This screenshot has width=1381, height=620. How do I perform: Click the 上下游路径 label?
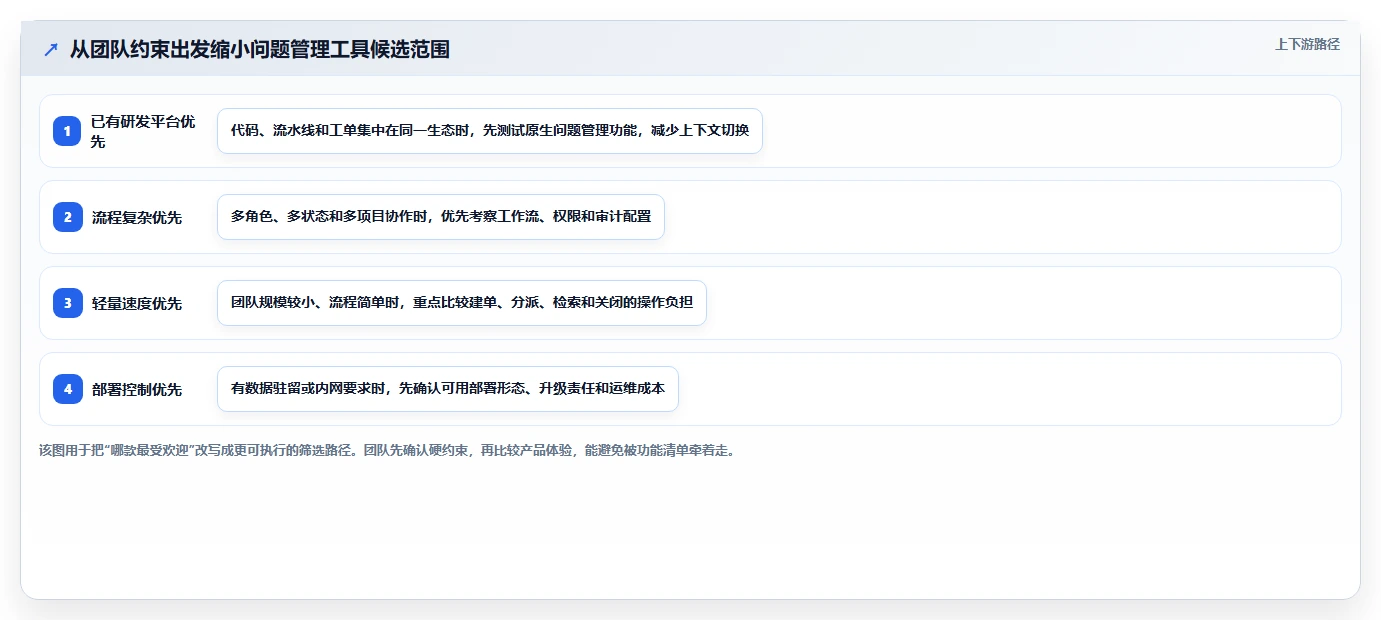coord(1307,44)
